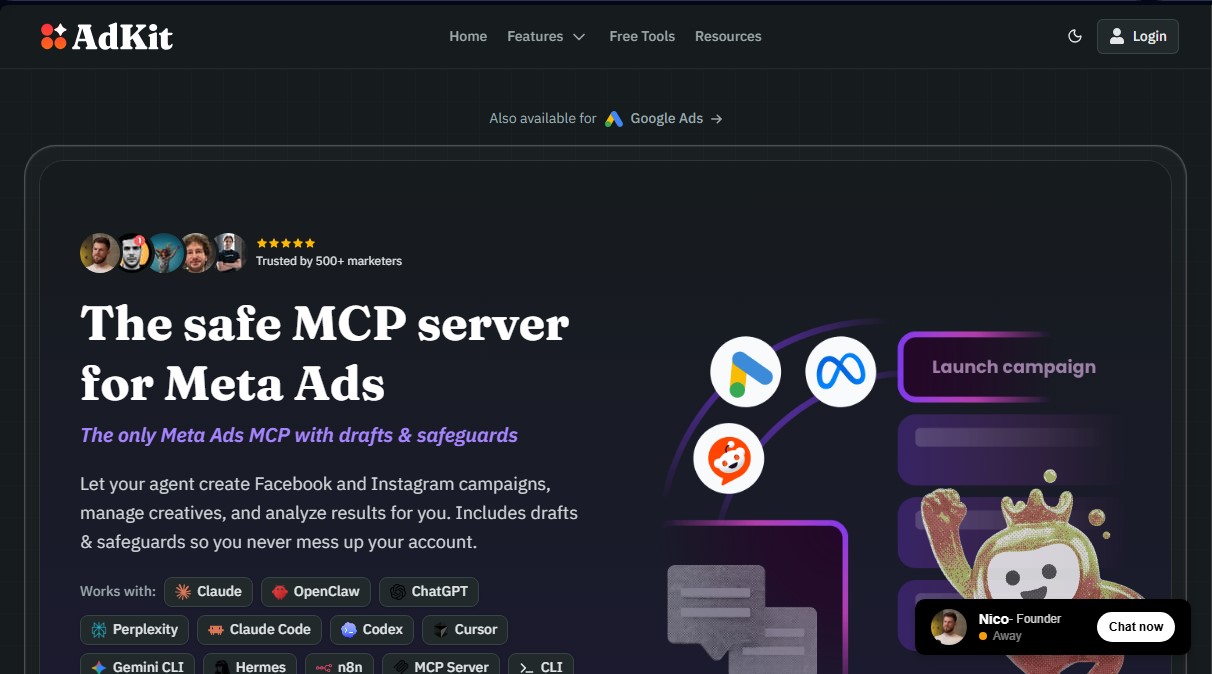Click the arrow next to Google Ads
This screenshot has width=1212, height=674.
716,118
